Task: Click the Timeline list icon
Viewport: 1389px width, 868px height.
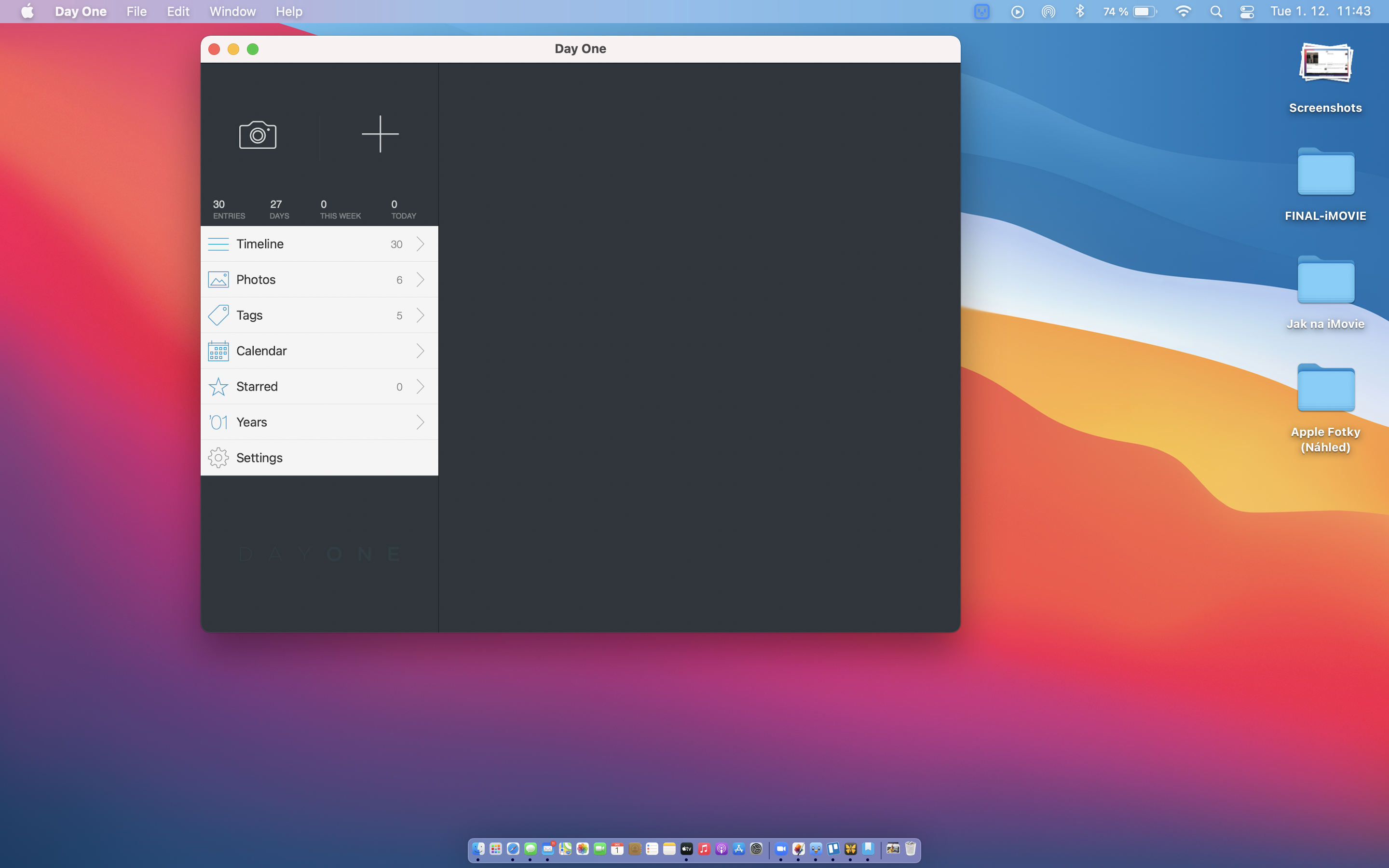Action: point(218,244)
